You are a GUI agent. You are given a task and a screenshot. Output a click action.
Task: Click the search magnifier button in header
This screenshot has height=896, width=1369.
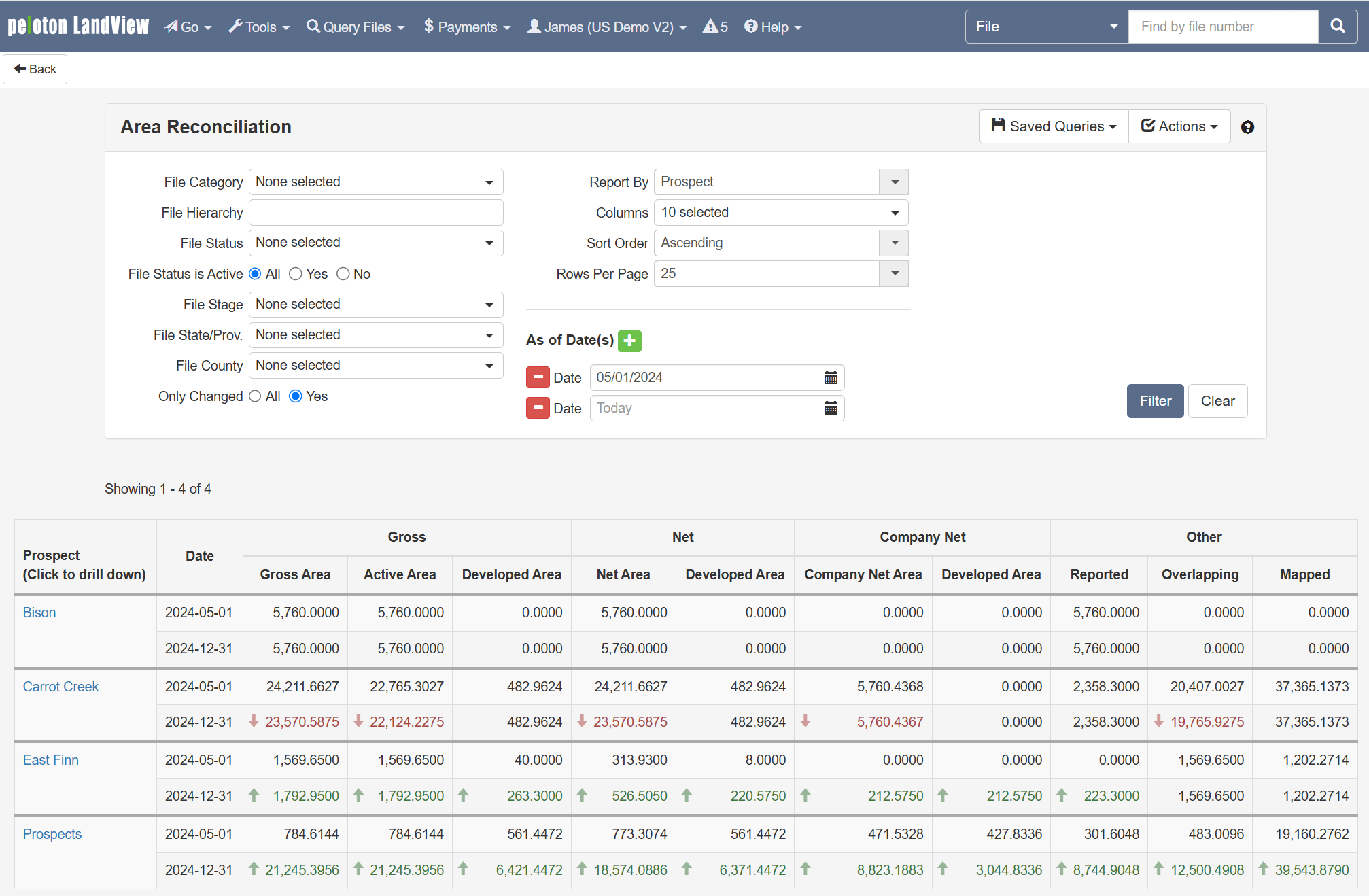coord(1337,27)
